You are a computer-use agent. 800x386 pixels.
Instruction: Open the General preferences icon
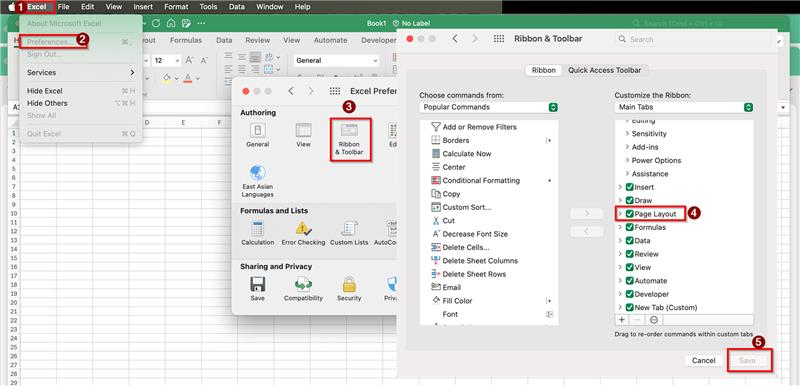tap(258, 135)
